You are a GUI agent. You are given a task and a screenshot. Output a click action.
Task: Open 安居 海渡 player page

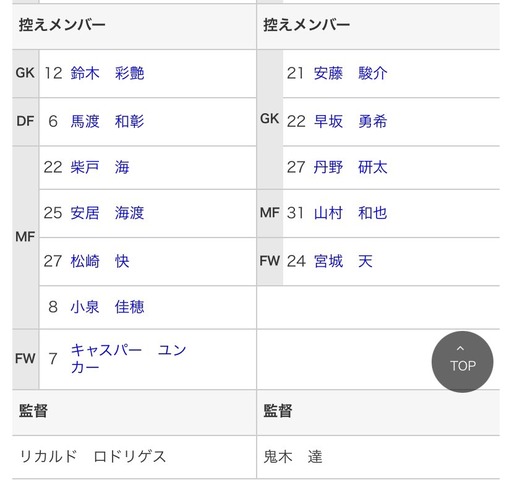pyautogui.click(x=107, y=213)
